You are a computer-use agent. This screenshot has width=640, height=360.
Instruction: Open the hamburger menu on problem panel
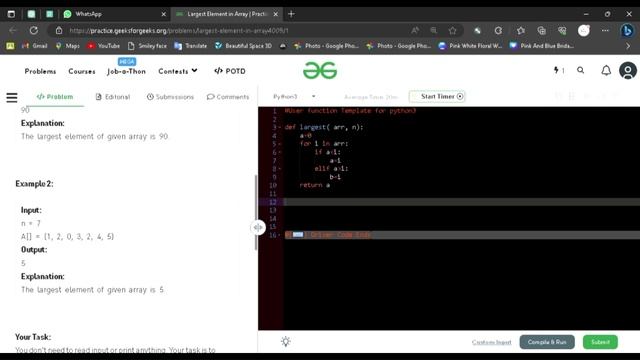tap(12, 97)
